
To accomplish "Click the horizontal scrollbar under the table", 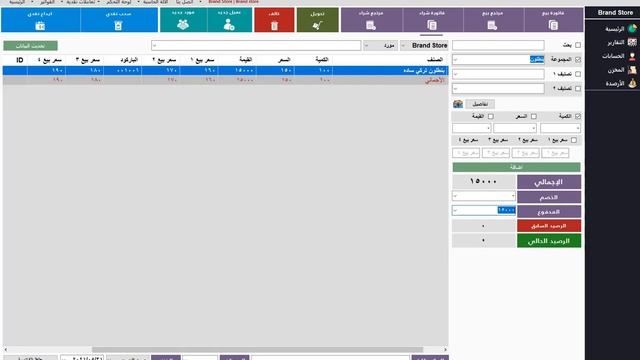I will tap(257, 349).
